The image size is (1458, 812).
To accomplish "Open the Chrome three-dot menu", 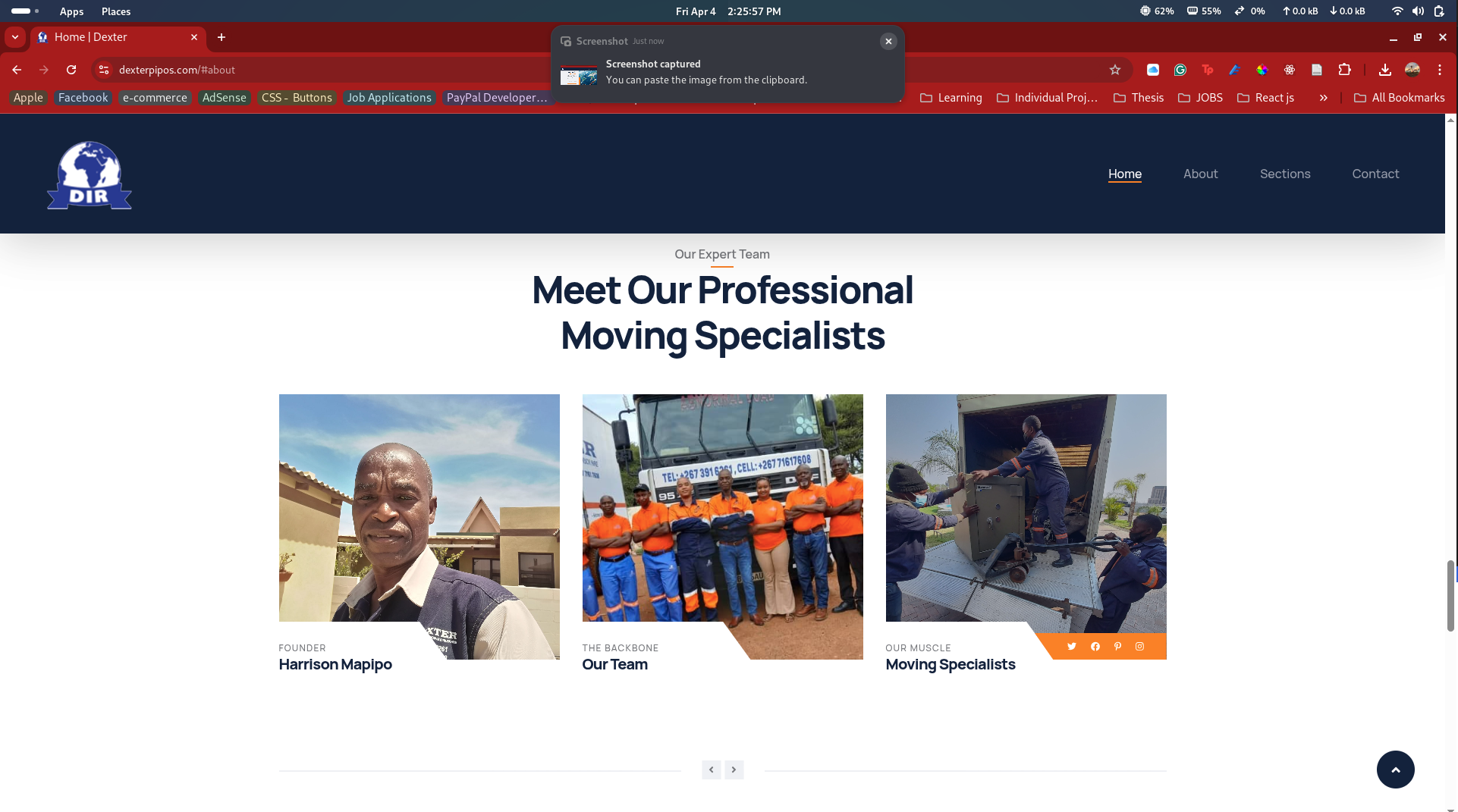I will (1439, 70).
